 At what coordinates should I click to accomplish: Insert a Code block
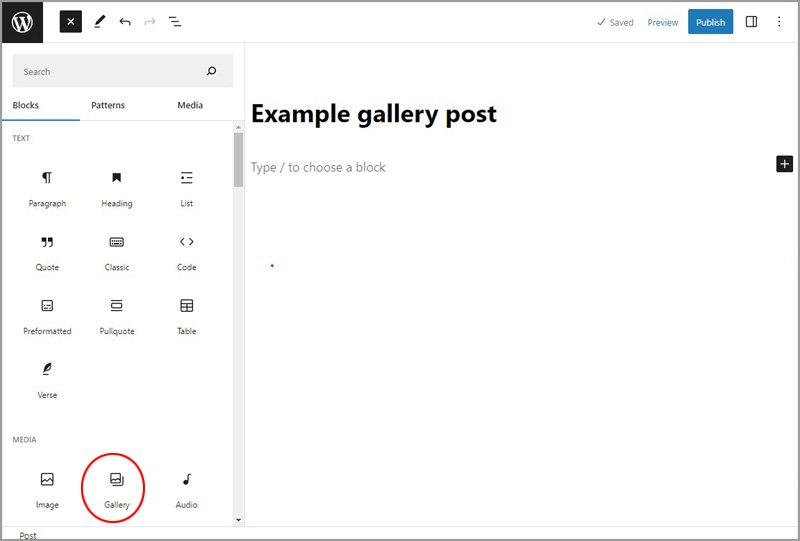(x=186, y=253)
